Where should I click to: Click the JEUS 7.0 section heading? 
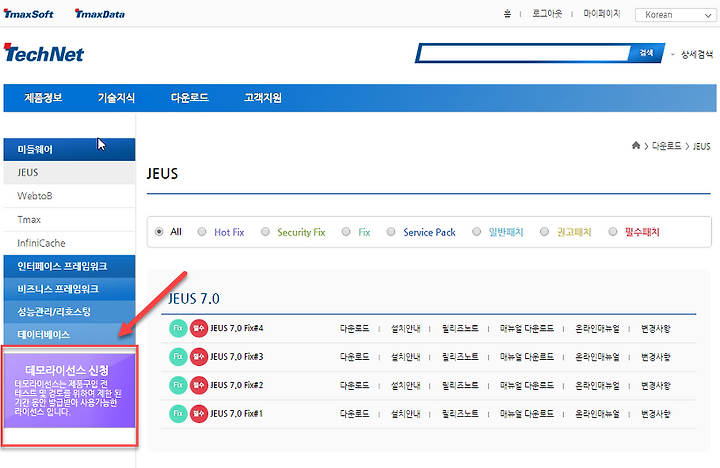[194, 299]
